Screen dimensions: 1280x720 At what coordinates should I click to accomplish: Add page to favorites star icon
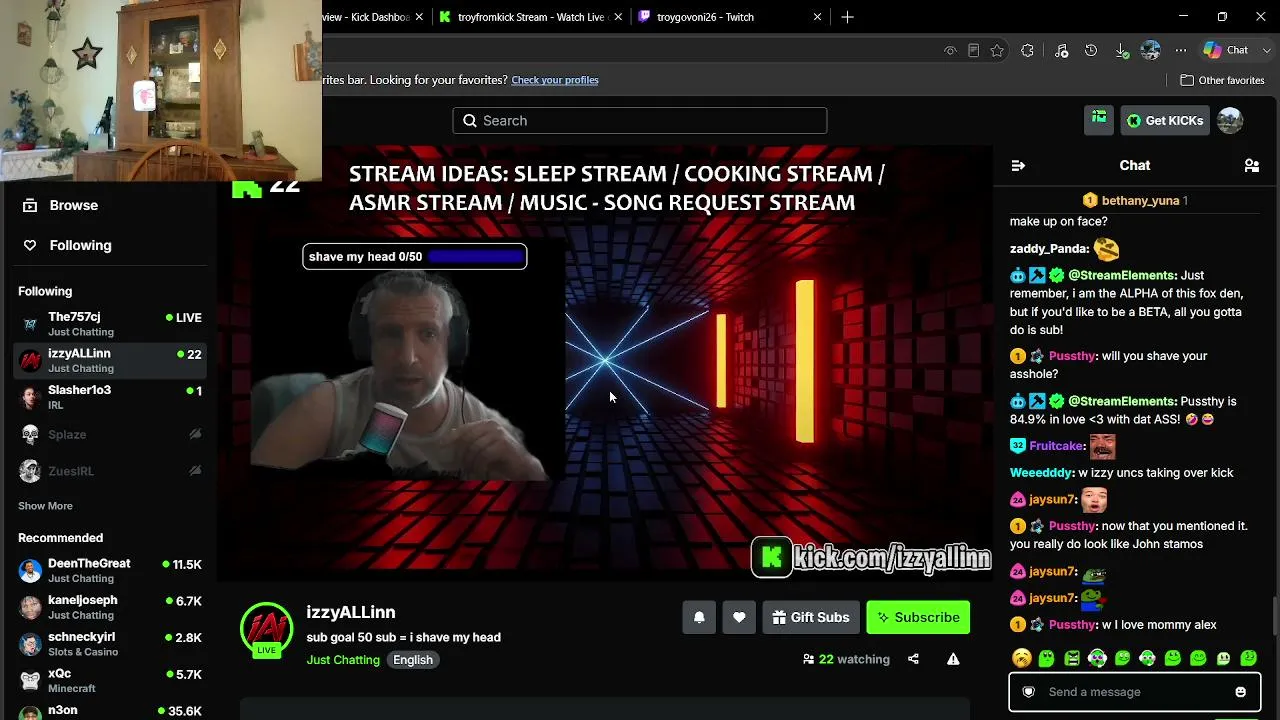997,51
